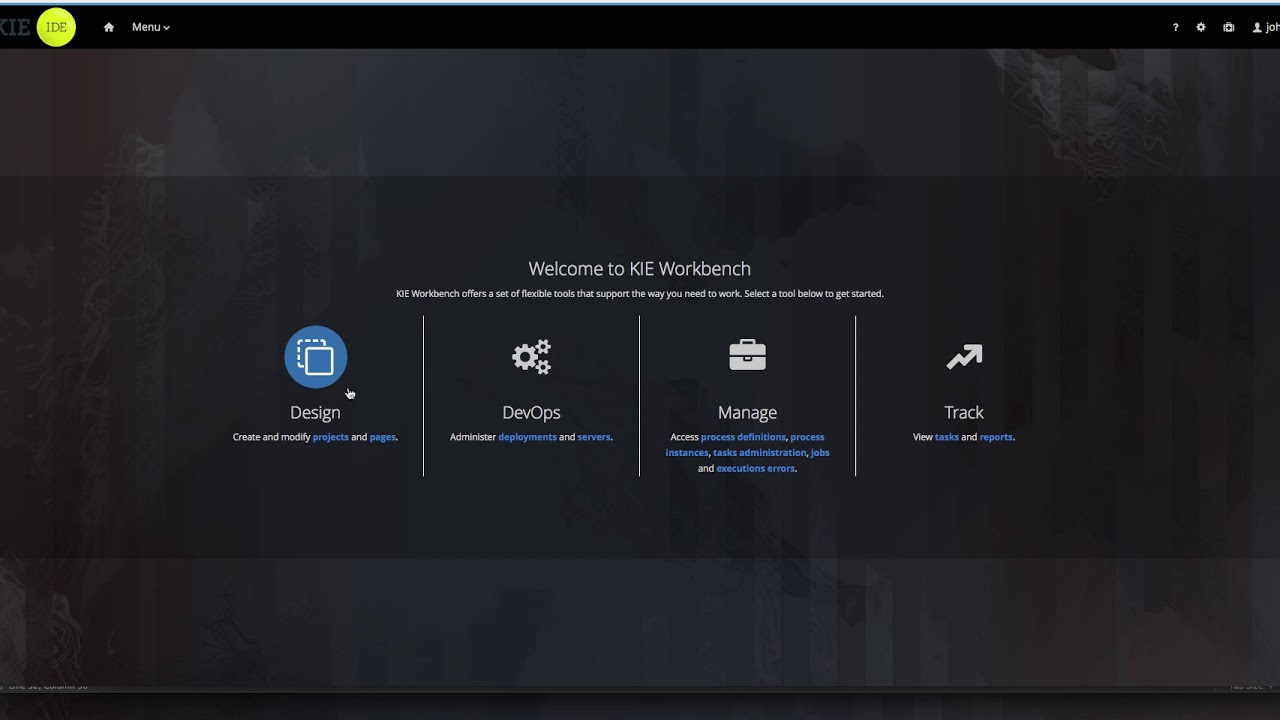Open the user account menu
Viewport: 1280px width, 720px height.
pos(1266,27)
